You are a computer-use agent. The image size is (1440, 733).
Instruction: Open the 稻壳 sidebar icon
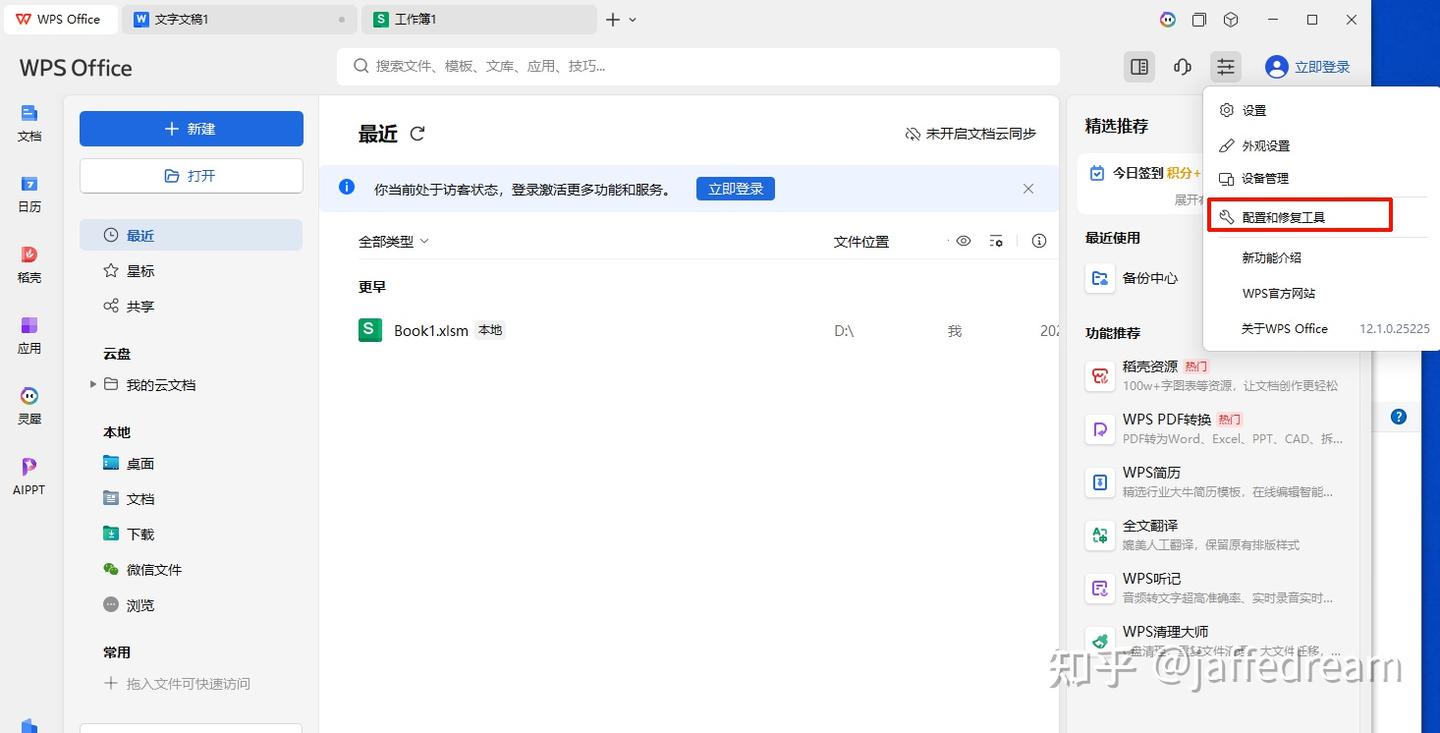click(29, 265)
